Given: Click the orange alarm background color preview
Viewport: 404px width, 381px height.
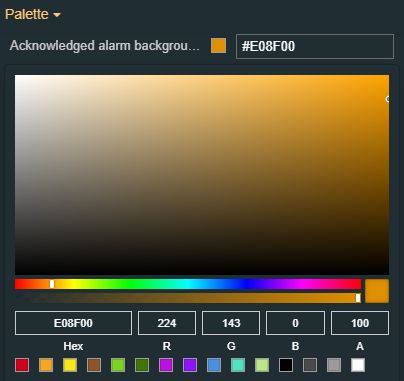Looking at the screenshot, I should pos(218,46).
